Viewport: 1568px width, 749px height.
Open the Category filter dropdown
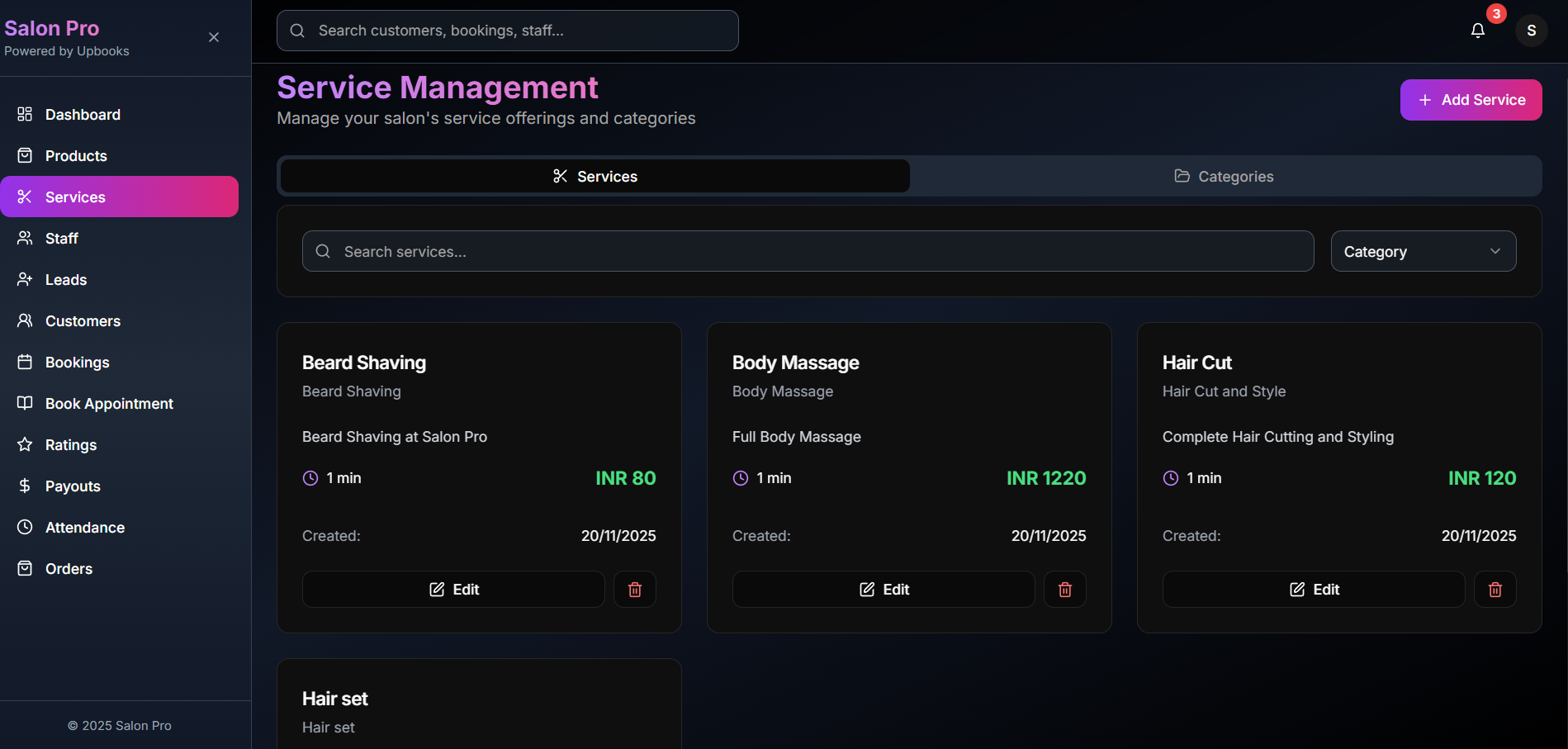[1423, 251]
